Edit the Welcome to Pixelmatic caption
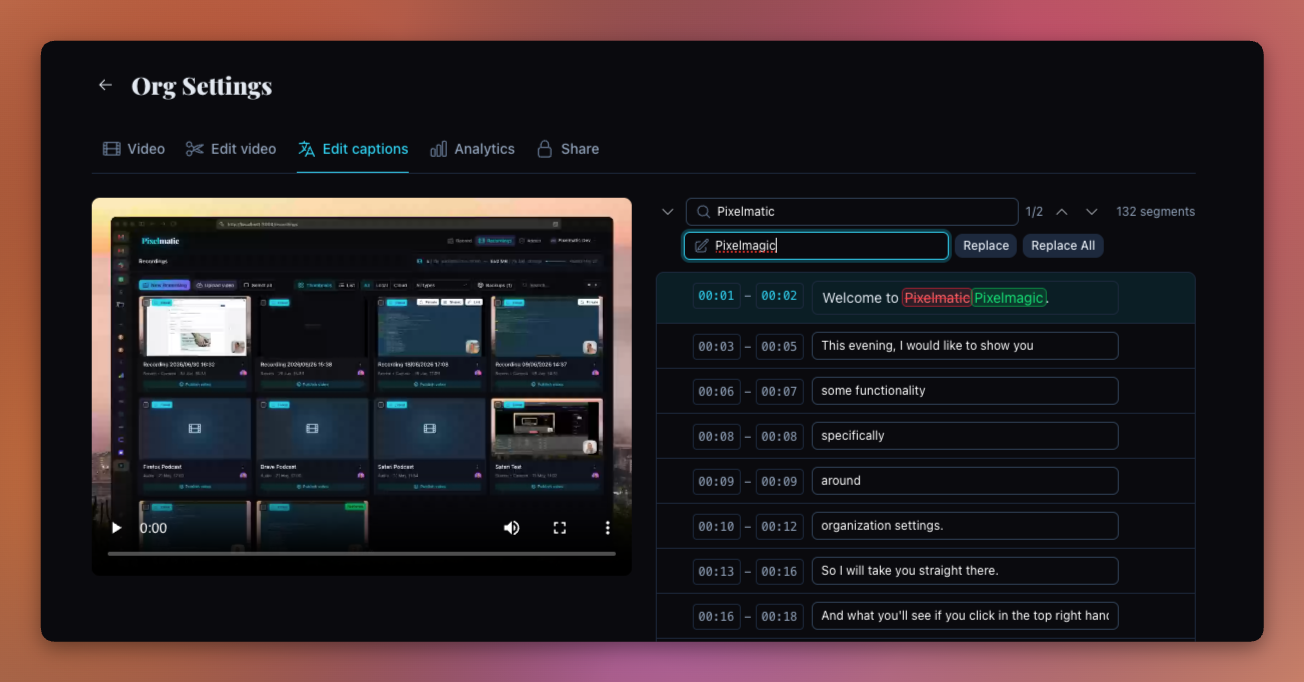Viewport: 1304px width, 682px height. click(965, 298)
